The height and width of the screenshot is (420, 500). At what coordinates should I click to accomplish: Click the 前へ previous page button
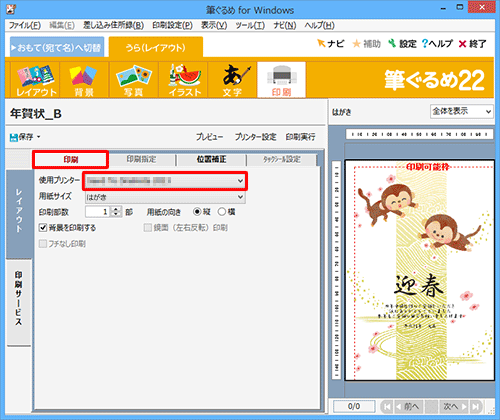click(x=409, y=406)
